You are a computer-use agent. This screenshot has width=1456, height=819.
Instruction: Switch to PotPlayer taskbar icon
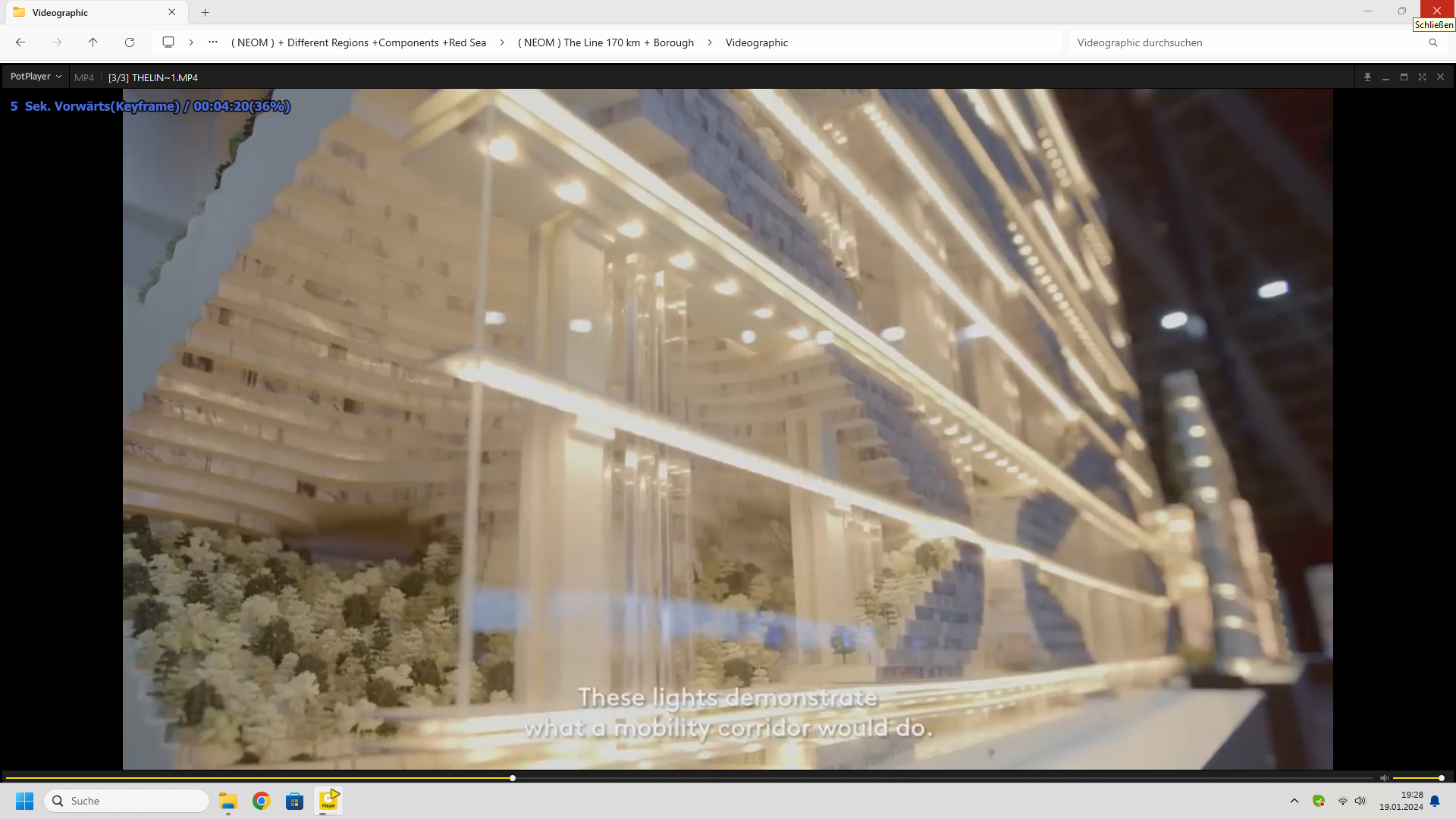pos(328,801)
